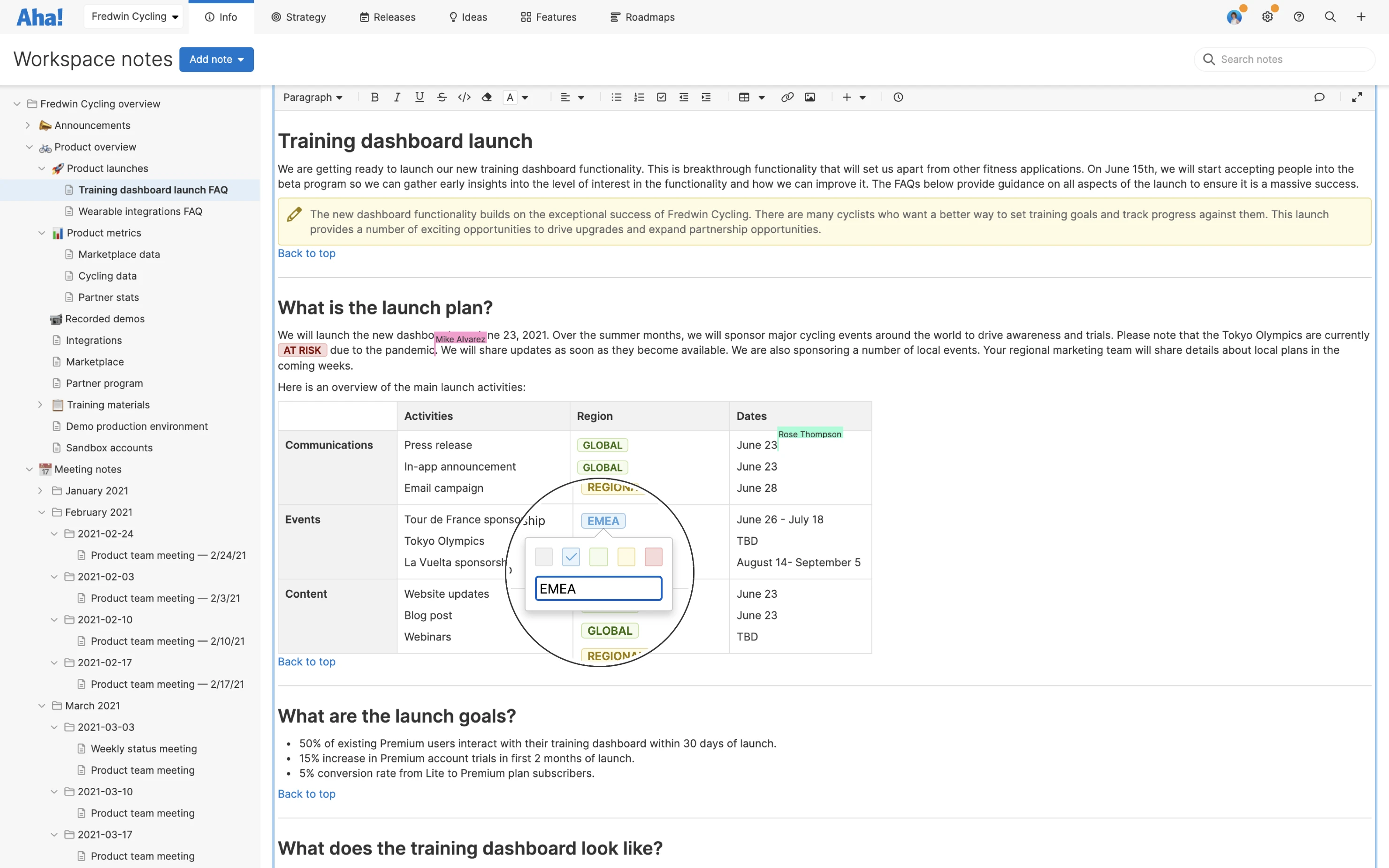1389x868 pixels.
Task: Expand the editor to full screen
Action: tap(1357, 97)
